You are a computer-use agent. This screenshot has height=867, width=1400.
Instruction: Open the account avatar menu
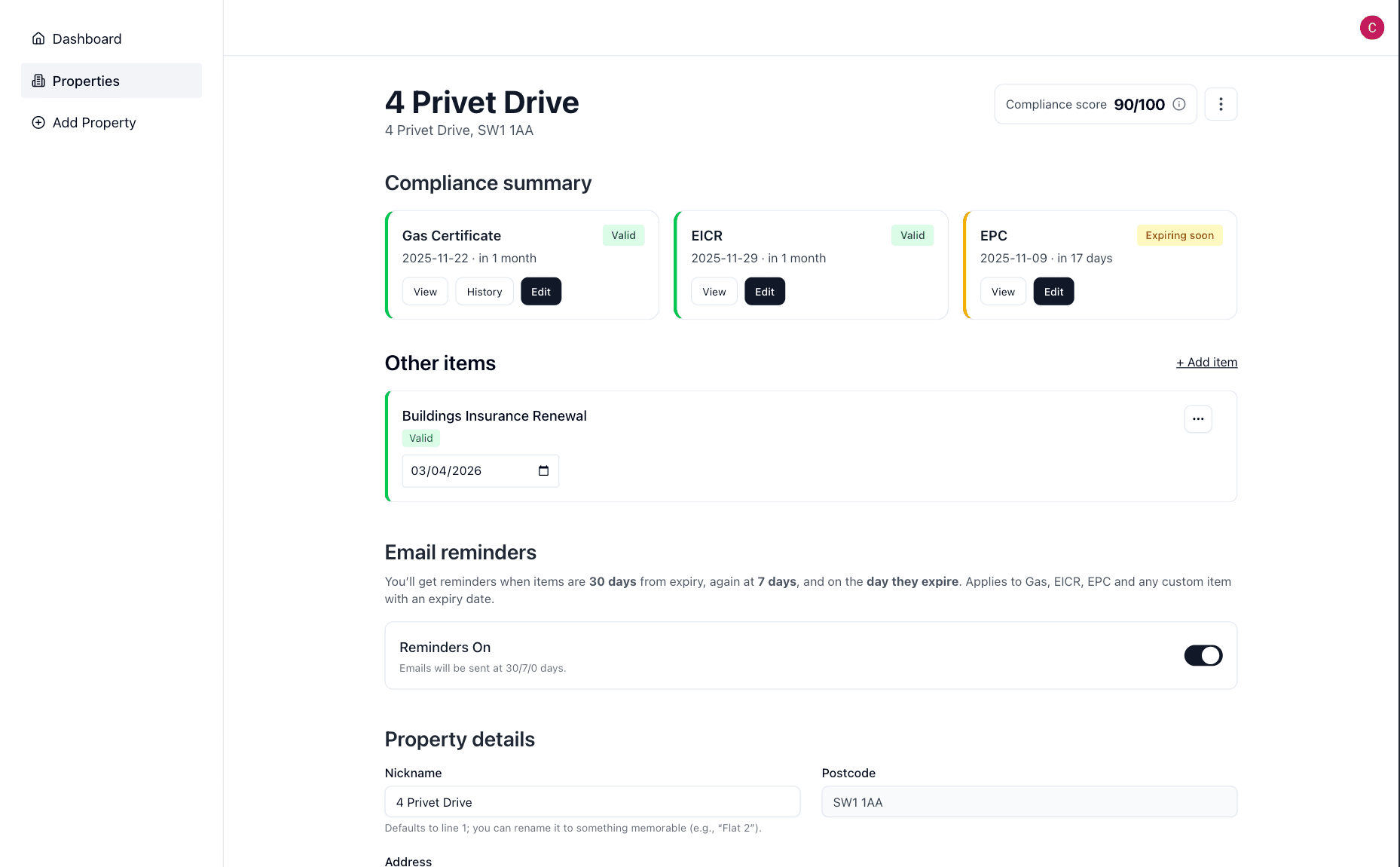[x=1372, y=28]
